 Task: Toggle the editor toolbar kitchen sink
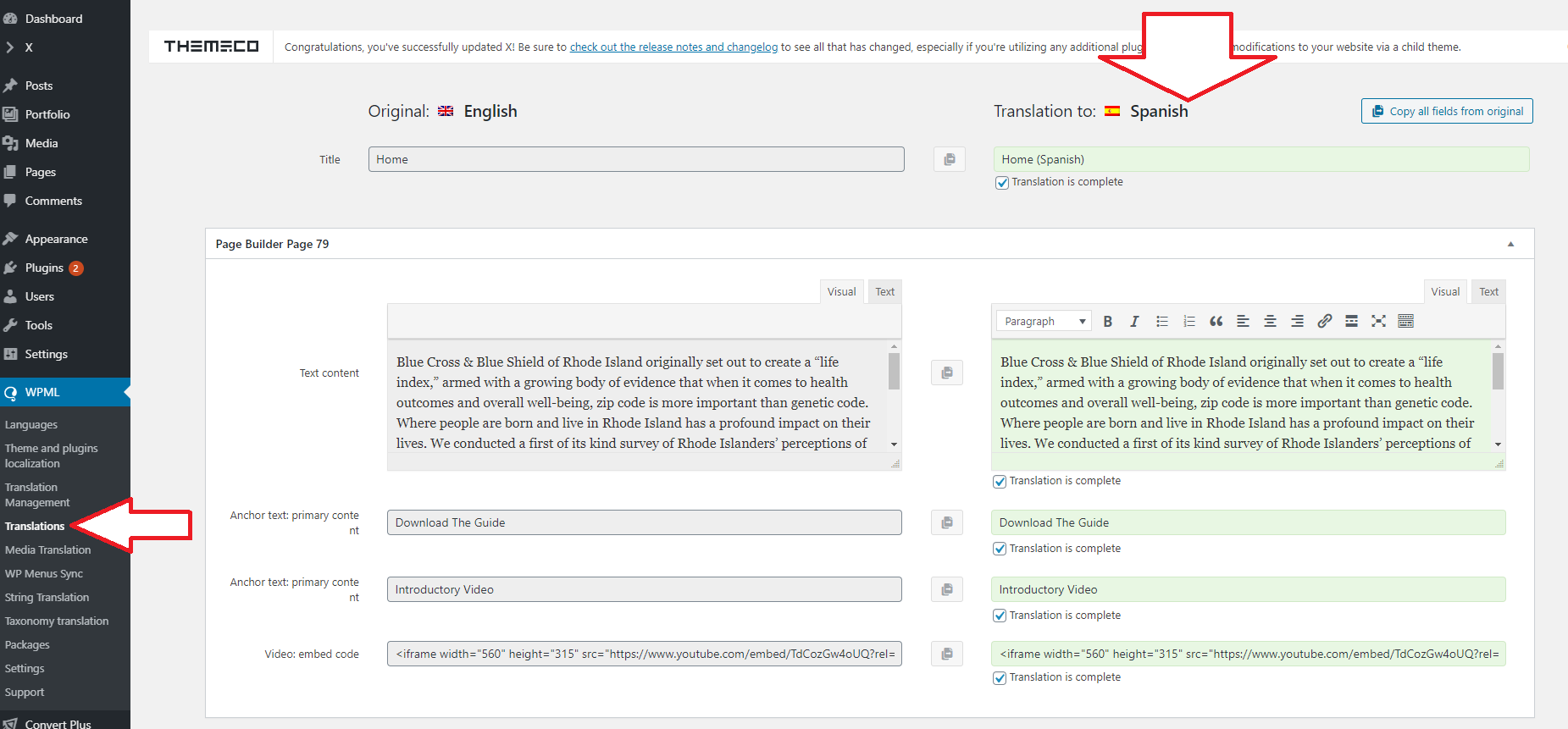coord(1405,321)
